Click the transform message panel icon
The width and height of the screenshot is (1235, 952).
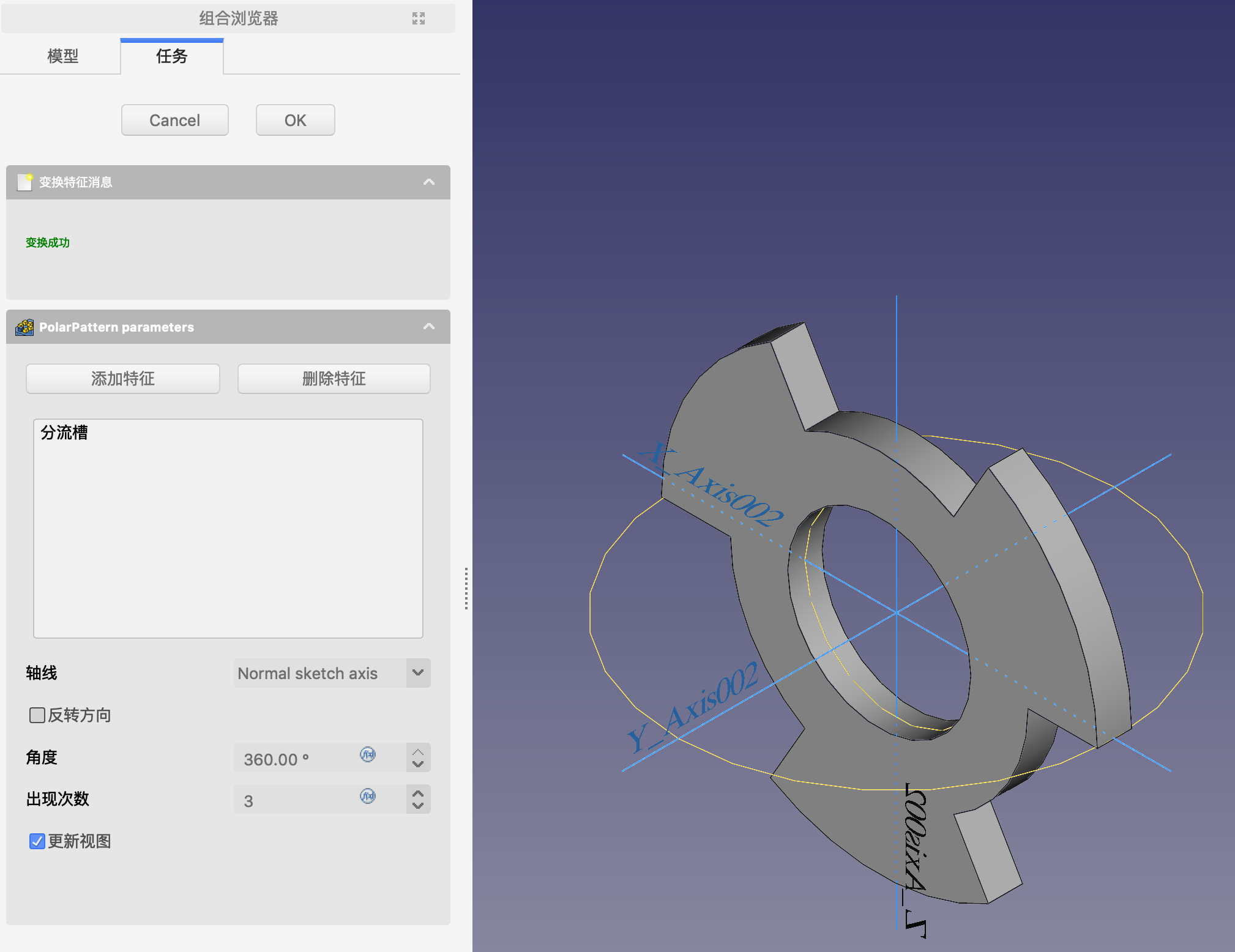(24, 182)
